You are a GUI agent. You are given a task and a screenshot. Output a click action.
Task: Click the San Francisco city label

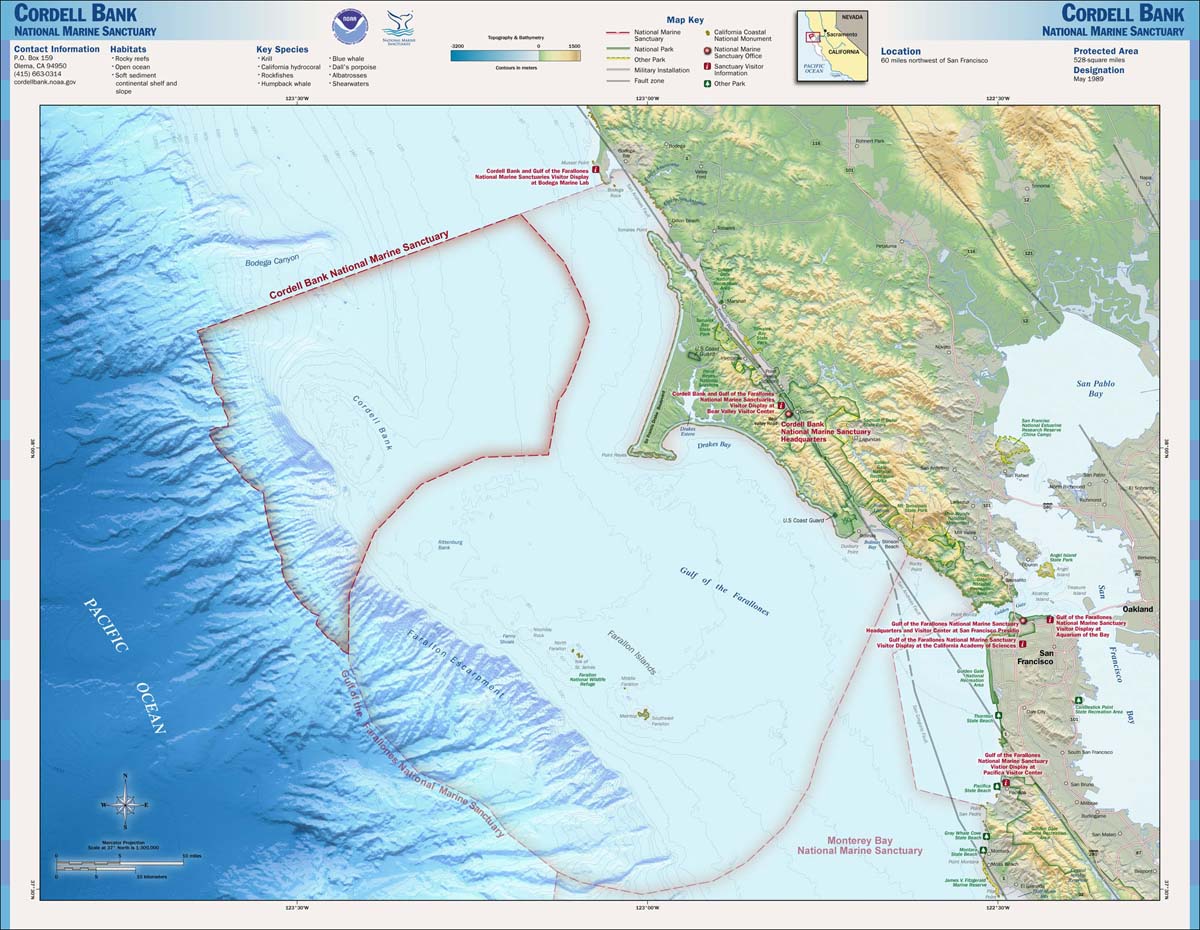(x=1035, y=656)
